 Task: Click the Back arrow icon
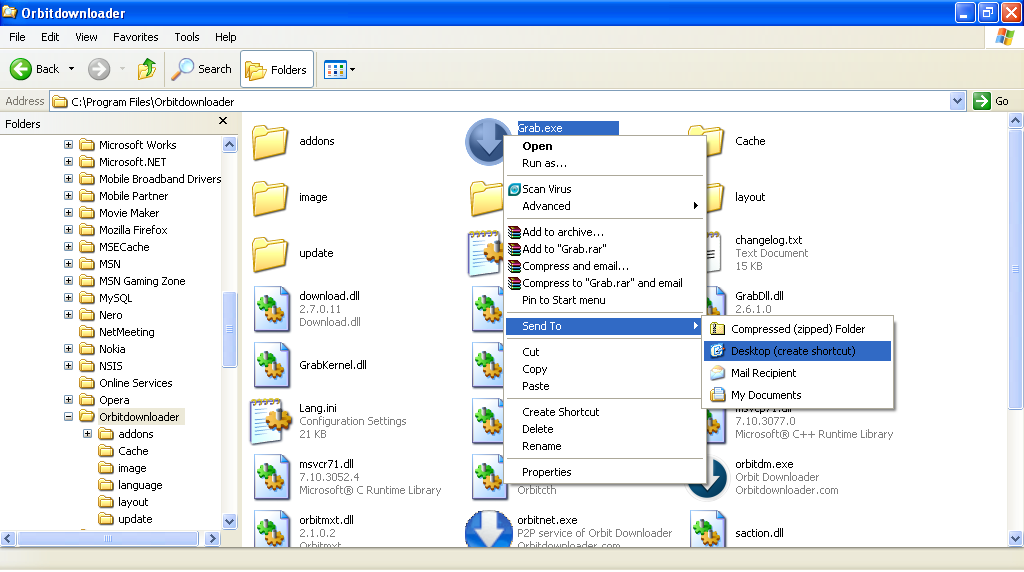[20, 69]
